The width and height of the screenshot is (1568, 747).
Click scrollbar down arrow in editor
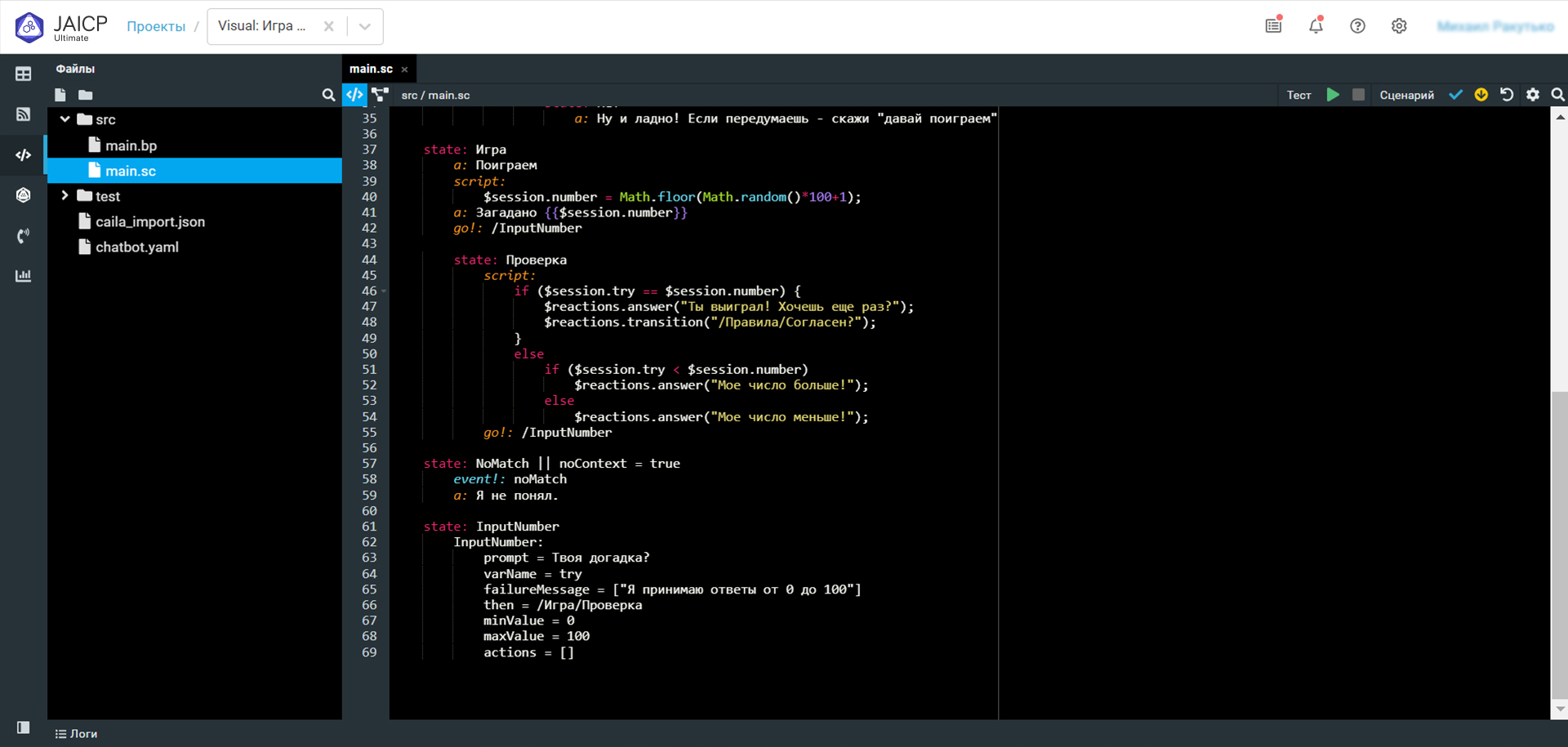point(1560,709)
